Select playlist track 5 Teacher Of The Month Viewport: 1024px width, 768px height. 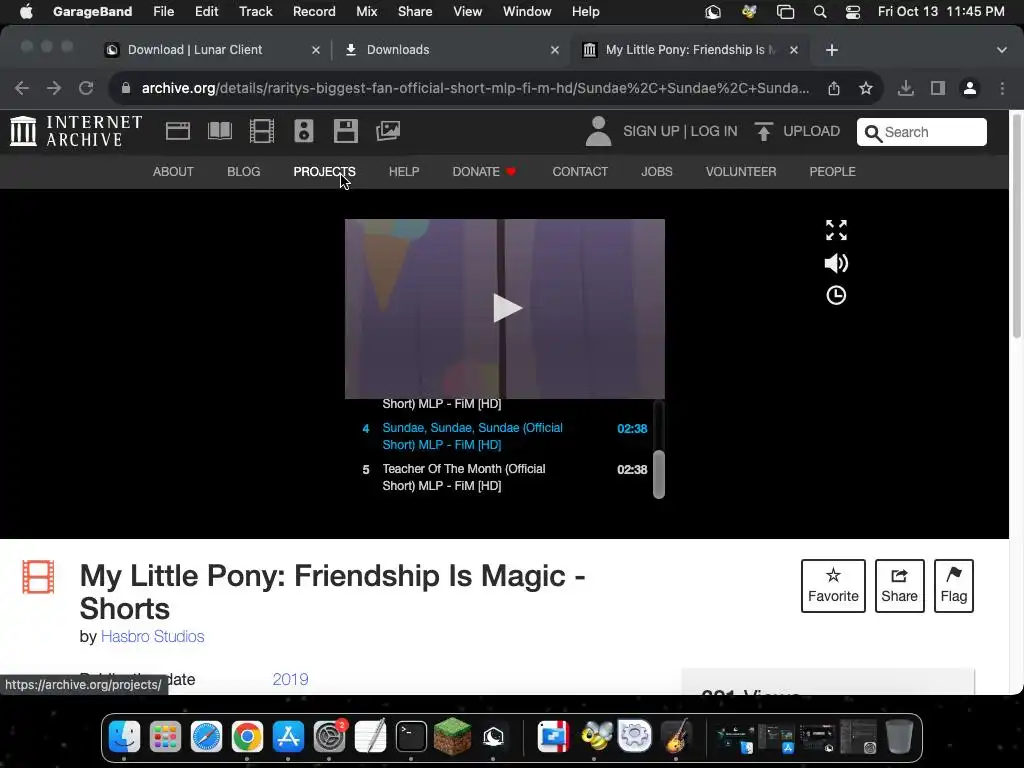click(504, 477)
